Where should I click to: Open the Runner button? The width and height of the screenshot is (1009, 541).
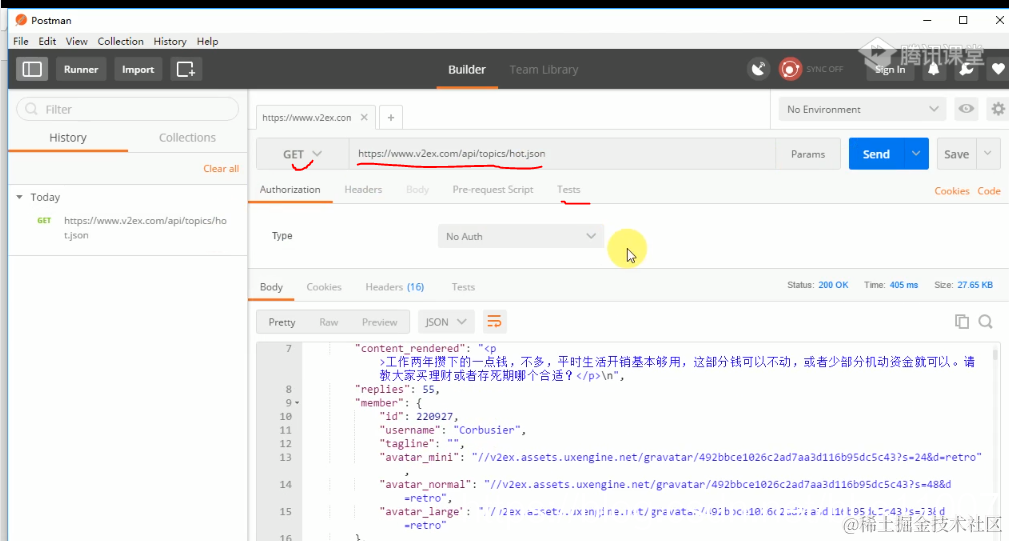pos(81,69)
